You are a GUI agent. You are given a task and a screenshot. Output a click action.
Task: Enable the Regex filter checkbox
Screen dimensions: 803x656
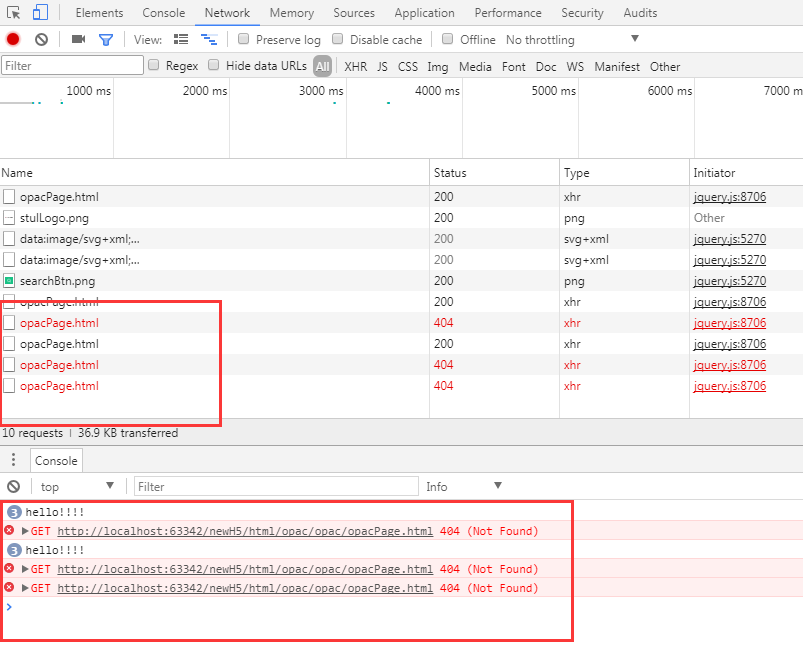coord(154,65)
